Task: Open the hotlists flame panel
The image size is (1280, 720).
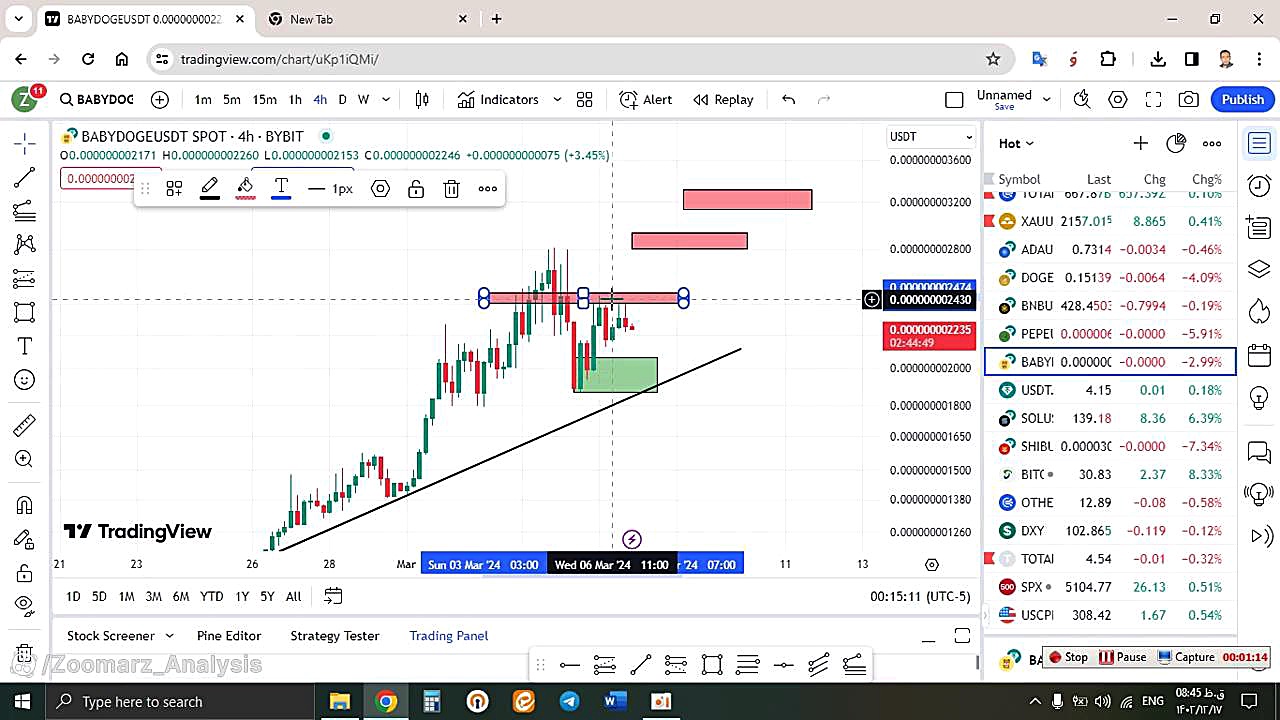Action: [x=1259, y=312]
